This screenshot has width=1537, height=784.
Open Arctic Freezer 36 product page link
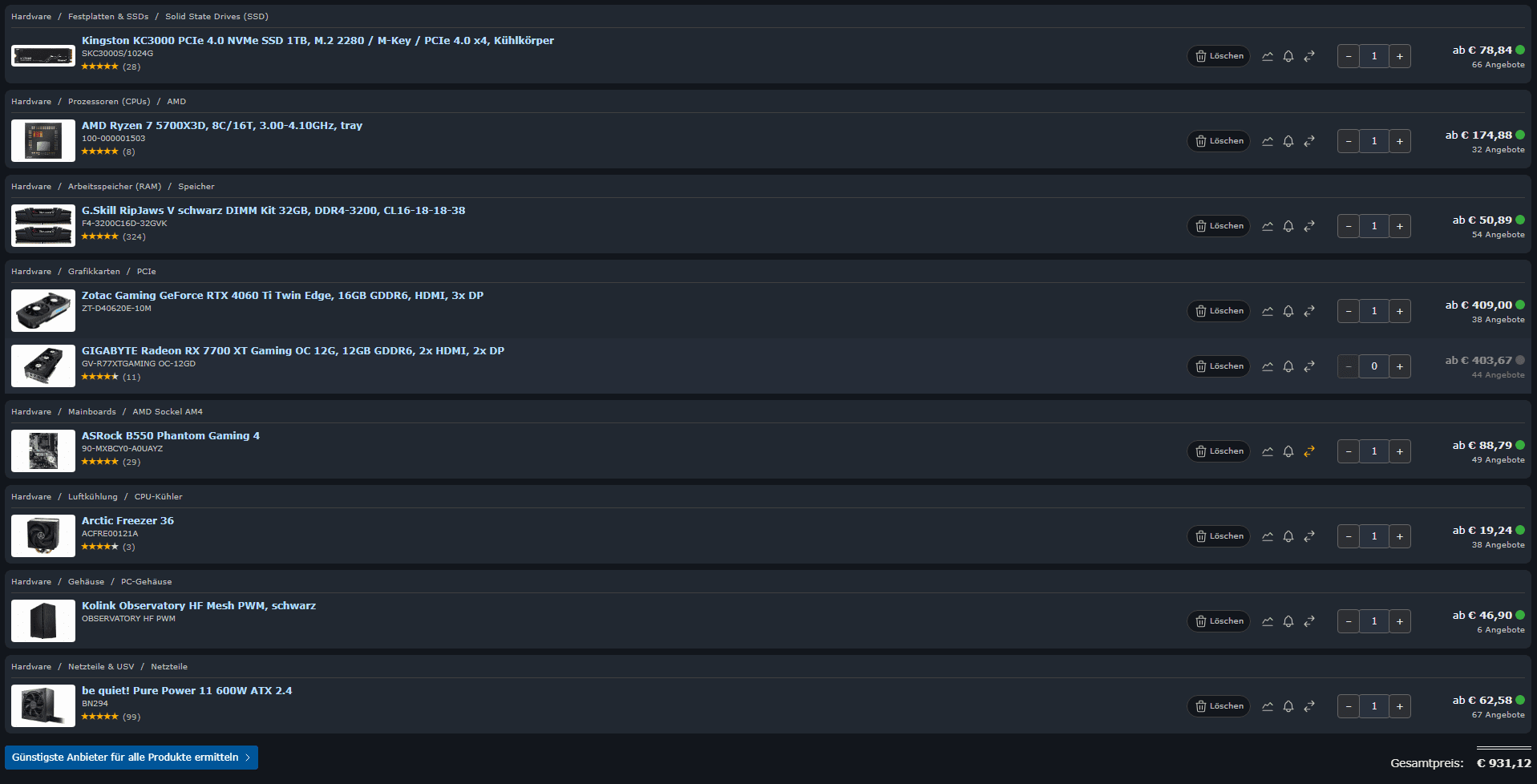127,520
